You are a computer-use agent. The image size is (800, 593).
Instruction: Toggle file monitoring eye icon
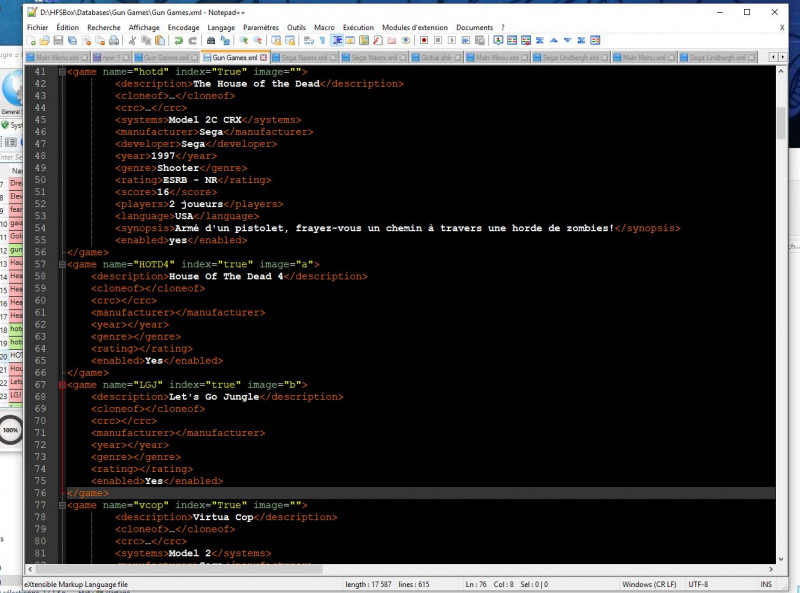tap(406, 40)
